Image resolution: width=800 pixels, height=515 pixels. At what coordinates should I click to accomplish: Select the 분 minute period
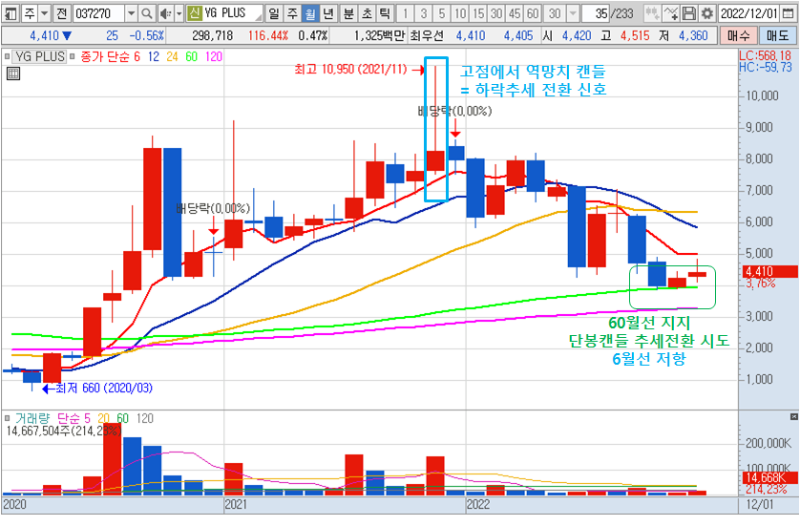pos(348,13)
